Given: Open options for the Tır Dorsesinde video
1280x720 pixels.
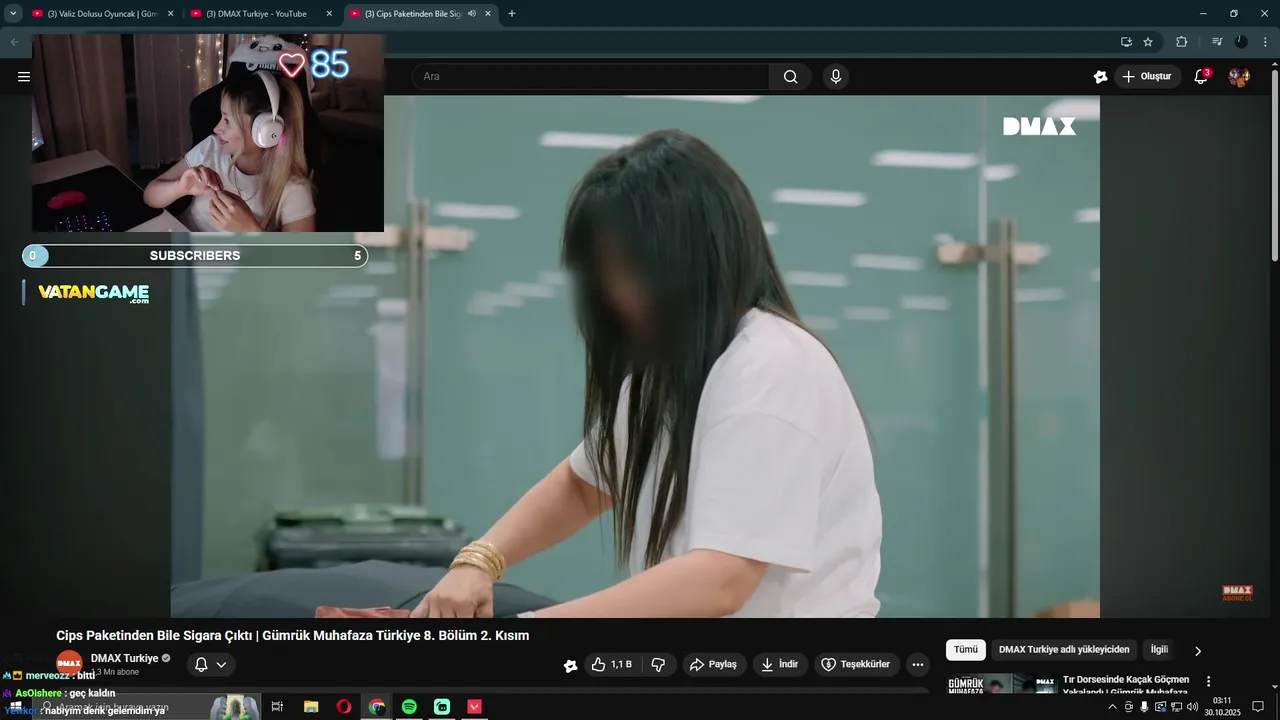Looking at the screenshot, I should click(x=1208, y=681).
